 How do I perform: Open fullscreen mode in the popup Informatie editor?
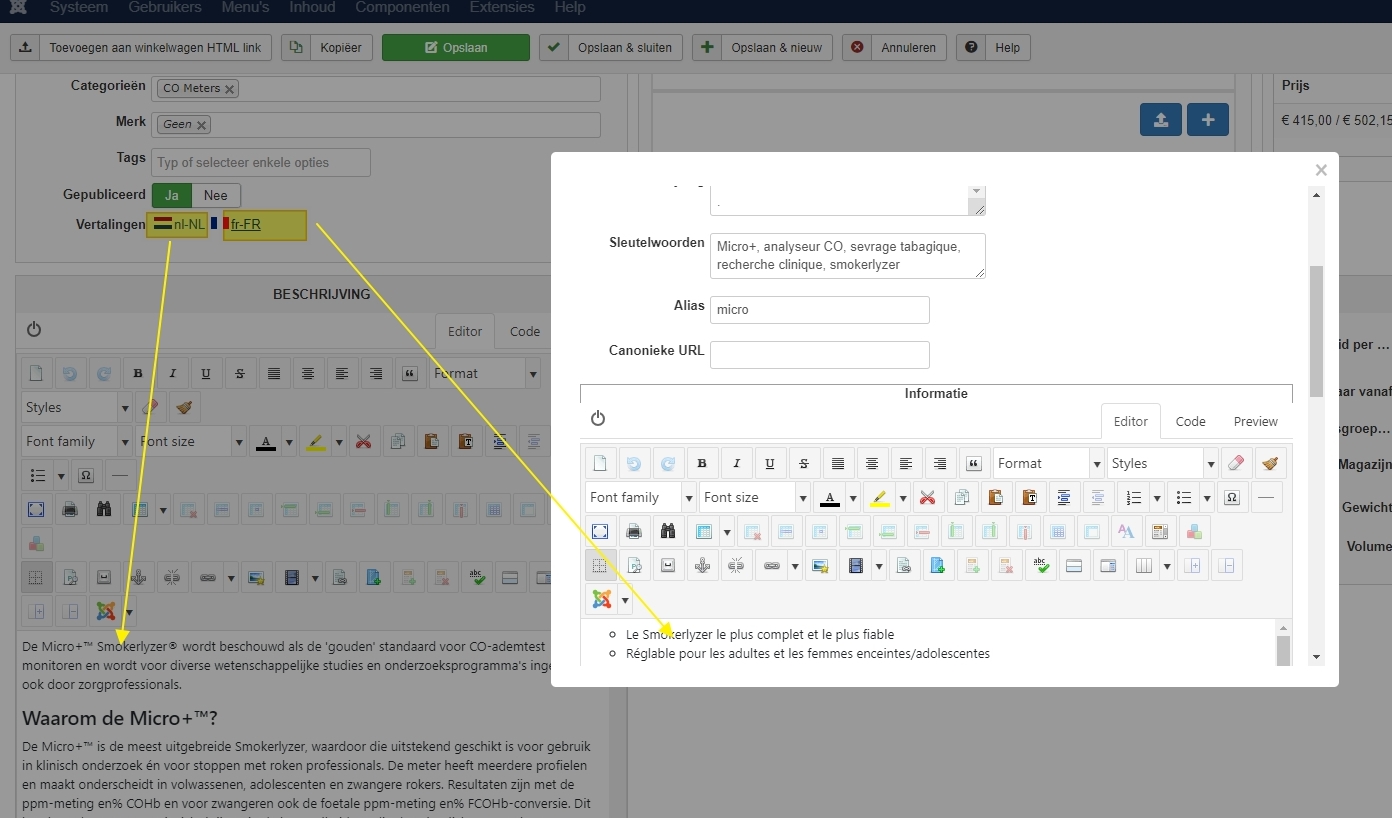click(x=600, y=531)
